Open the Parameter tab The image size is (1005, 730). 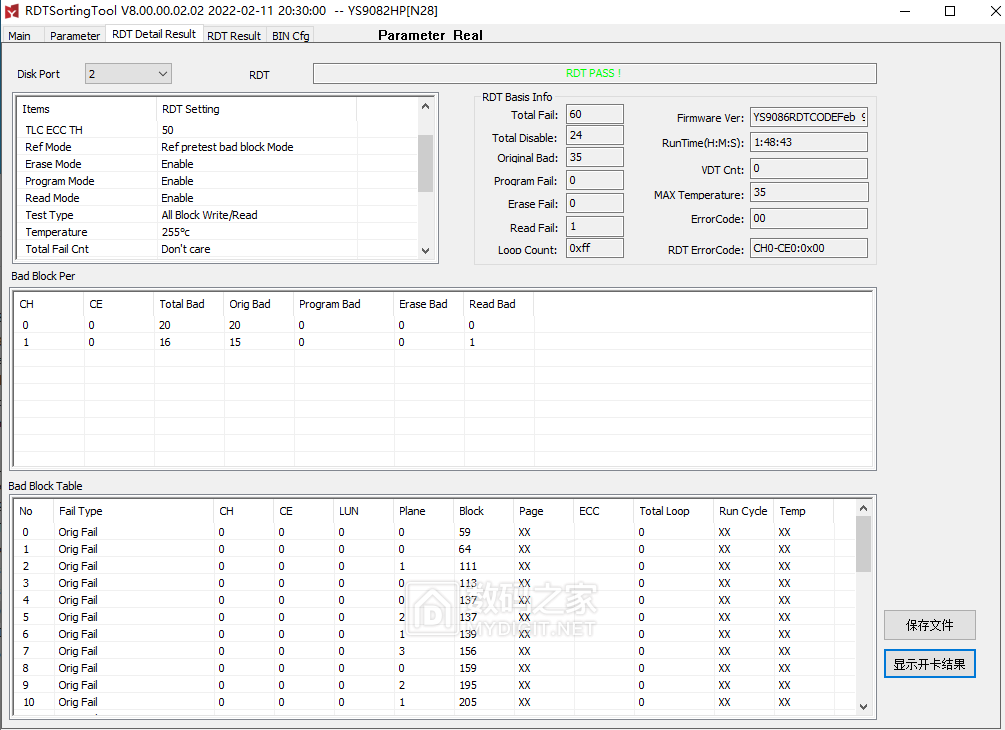(75, 36)
